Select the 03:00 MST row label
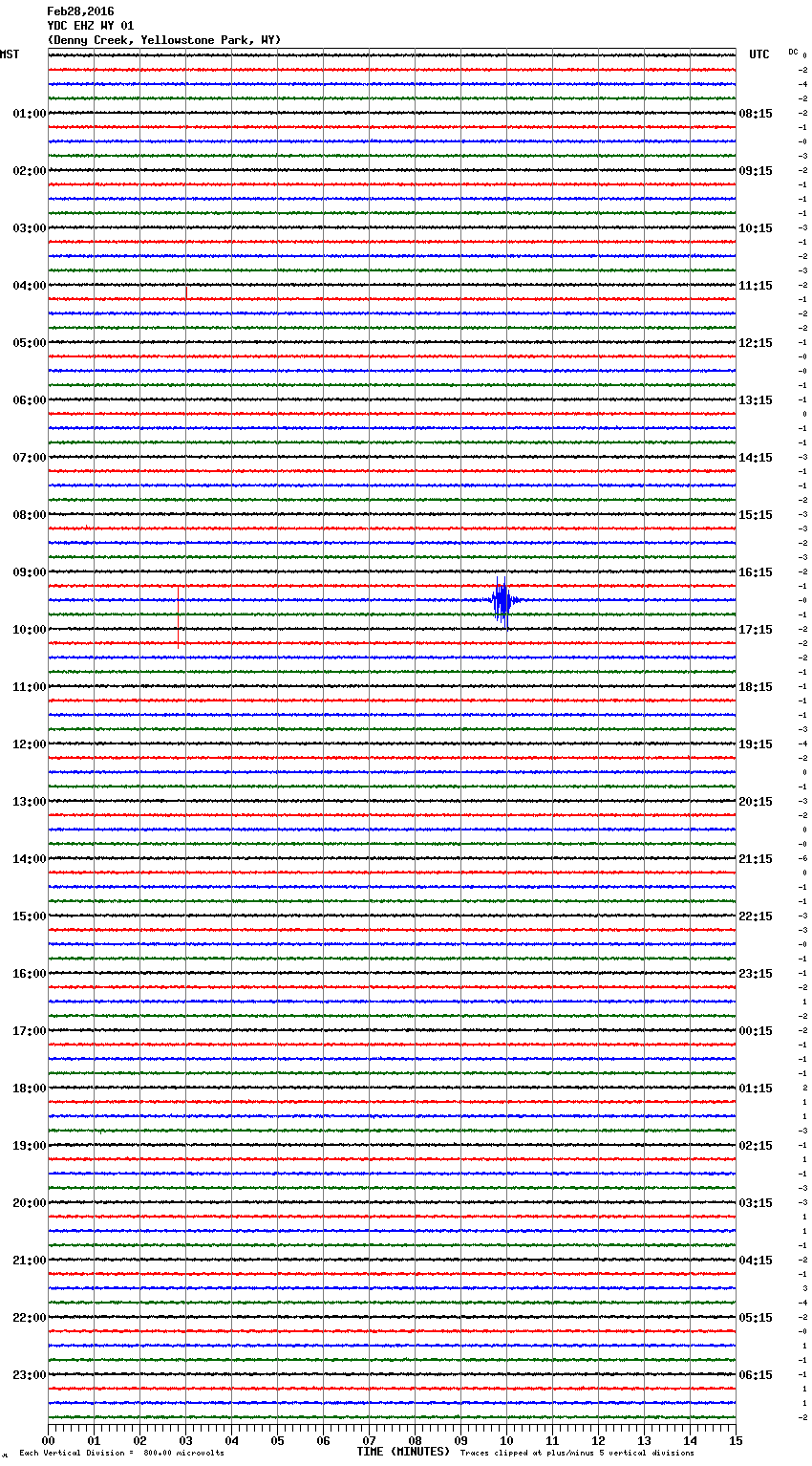Viewport: 812px width, 1466px height. (x=29, y=228)
